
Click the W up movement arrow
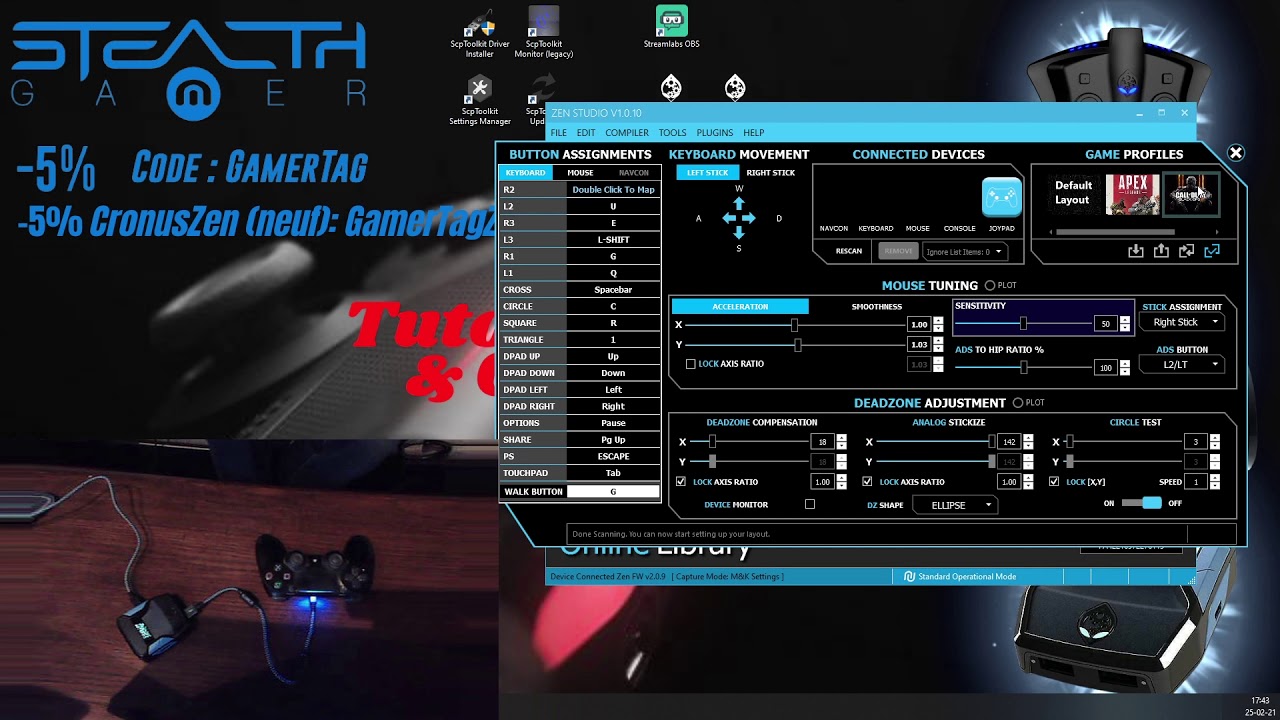click(739, 204)
